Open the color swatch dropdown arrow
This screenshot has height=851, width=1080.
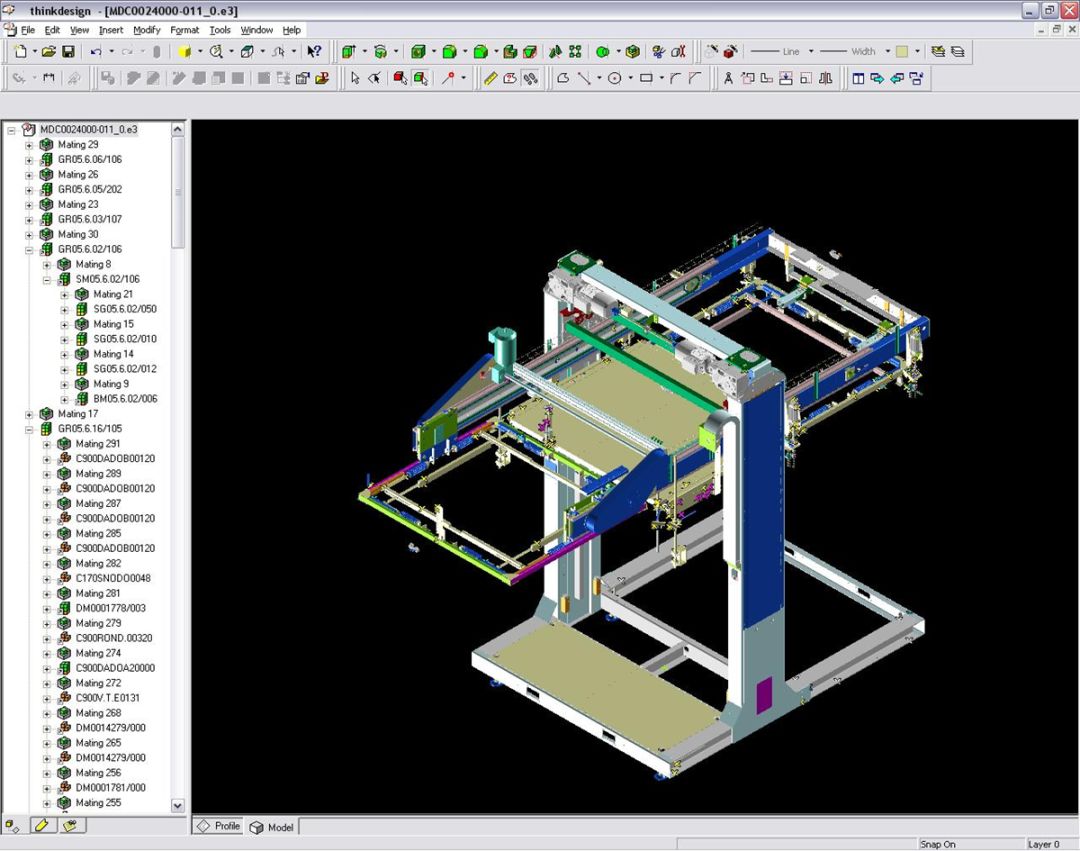917,52
